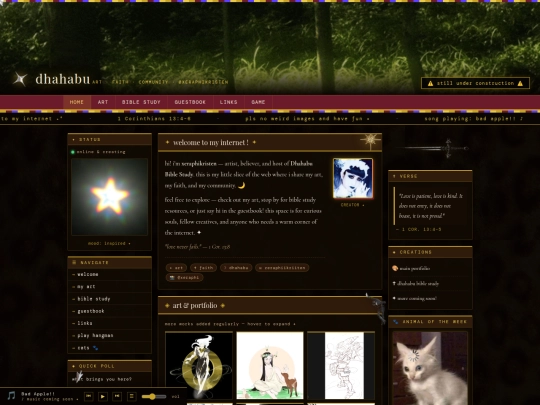Click the dhahabu site title
This screenshot has height=405, width=540.
click(63, 79)
